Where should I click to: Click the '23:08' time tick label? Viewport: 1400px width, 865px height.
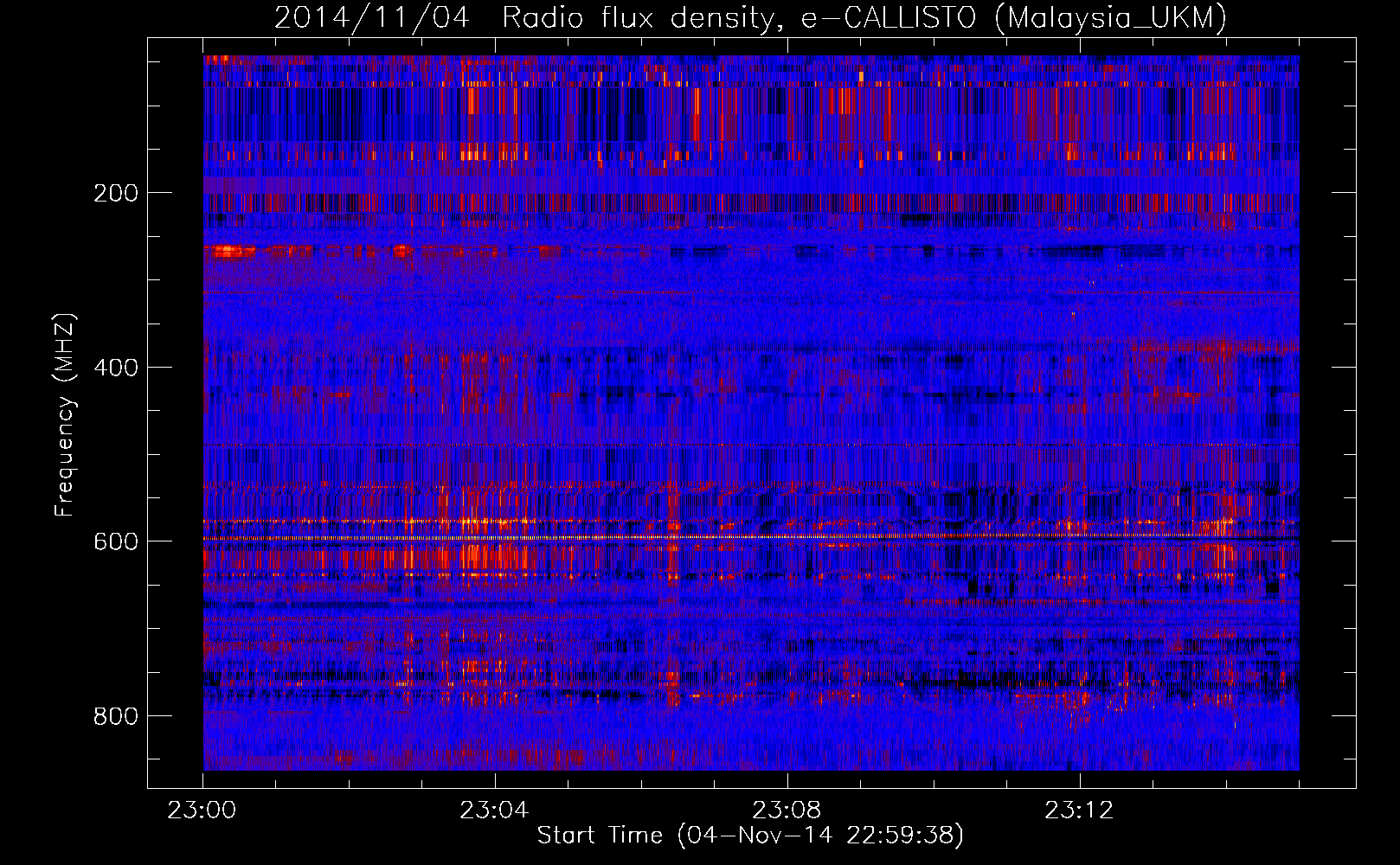[787, 811]
